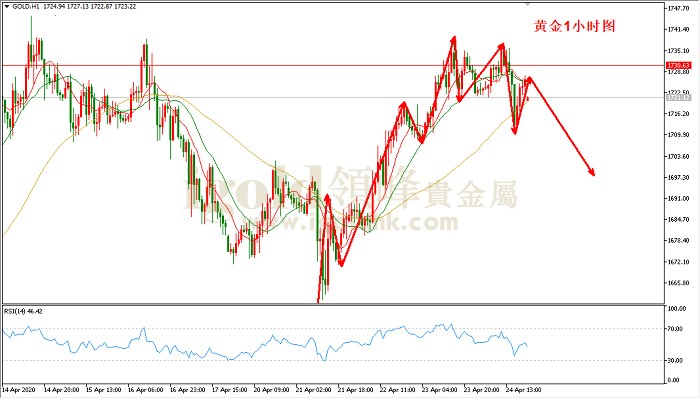Click the 14 Apr 2020 date label

(18, 390)
